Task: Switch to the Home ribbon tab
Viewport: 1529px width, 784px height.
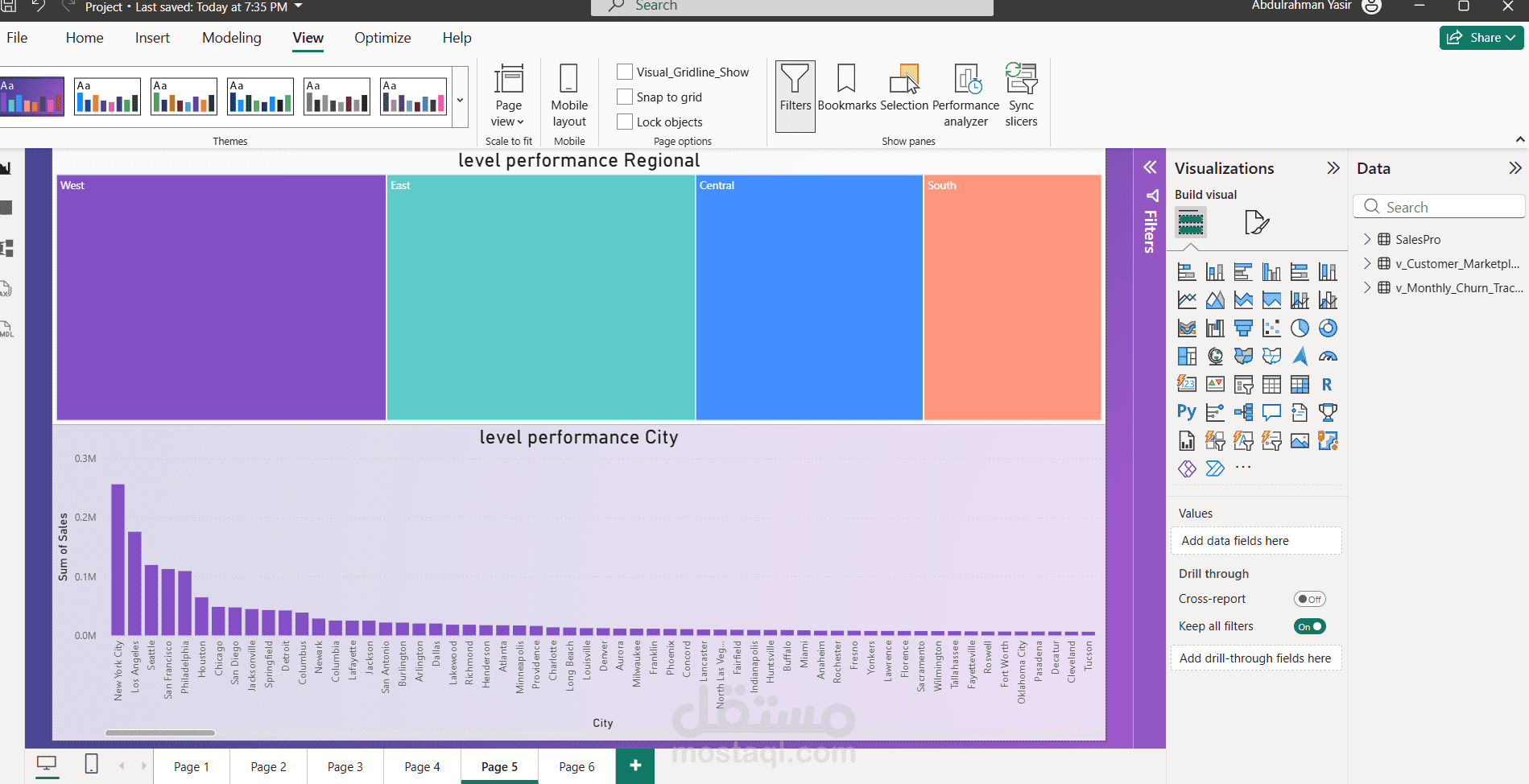Action: point(85,38)
